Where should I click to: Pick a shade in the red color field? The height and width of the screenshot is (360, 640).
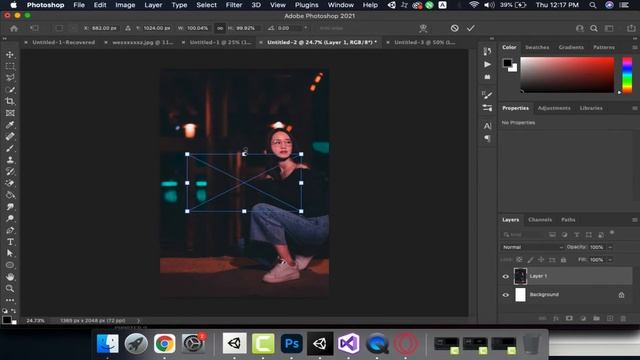click(x=567, y=75)
